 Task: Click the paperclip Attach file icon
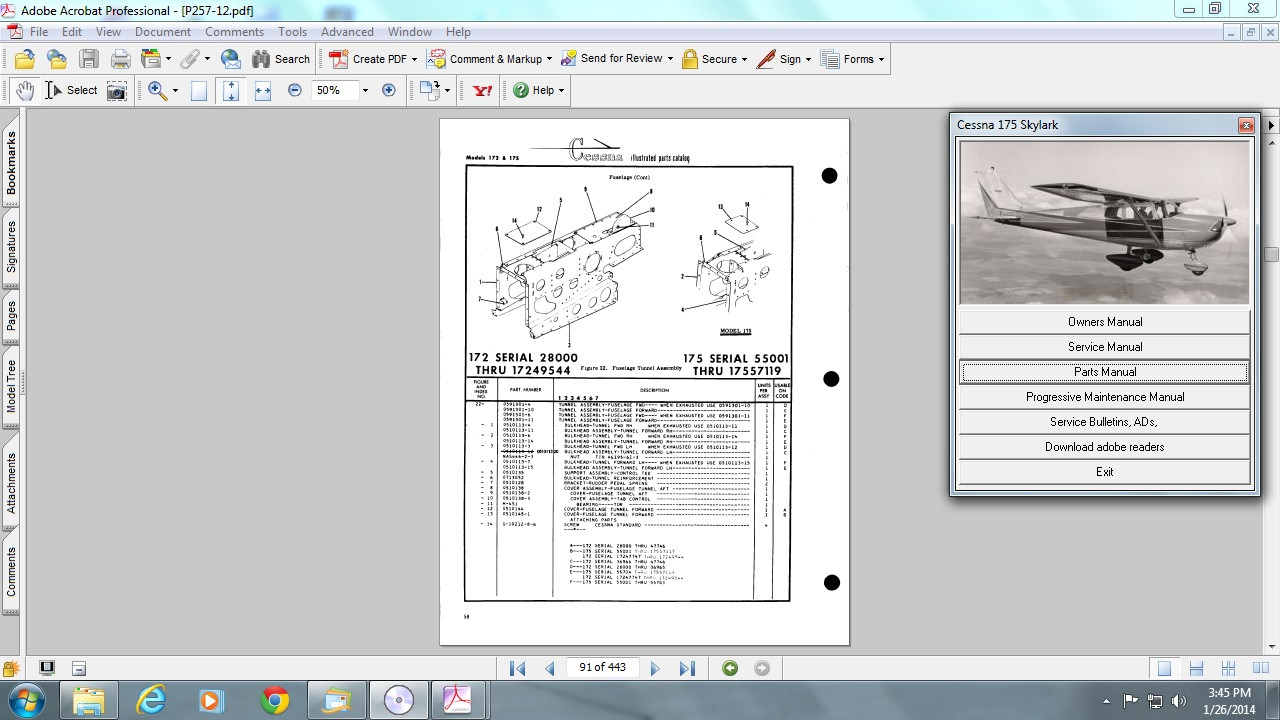189,59
